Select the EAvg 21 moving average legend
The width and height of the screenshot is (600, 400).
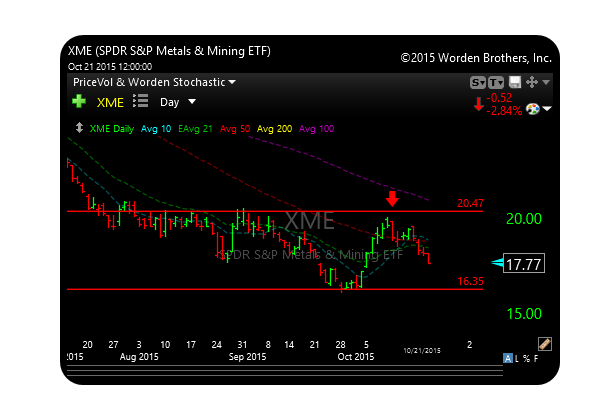pyautogui.click(x=195, y=129)
